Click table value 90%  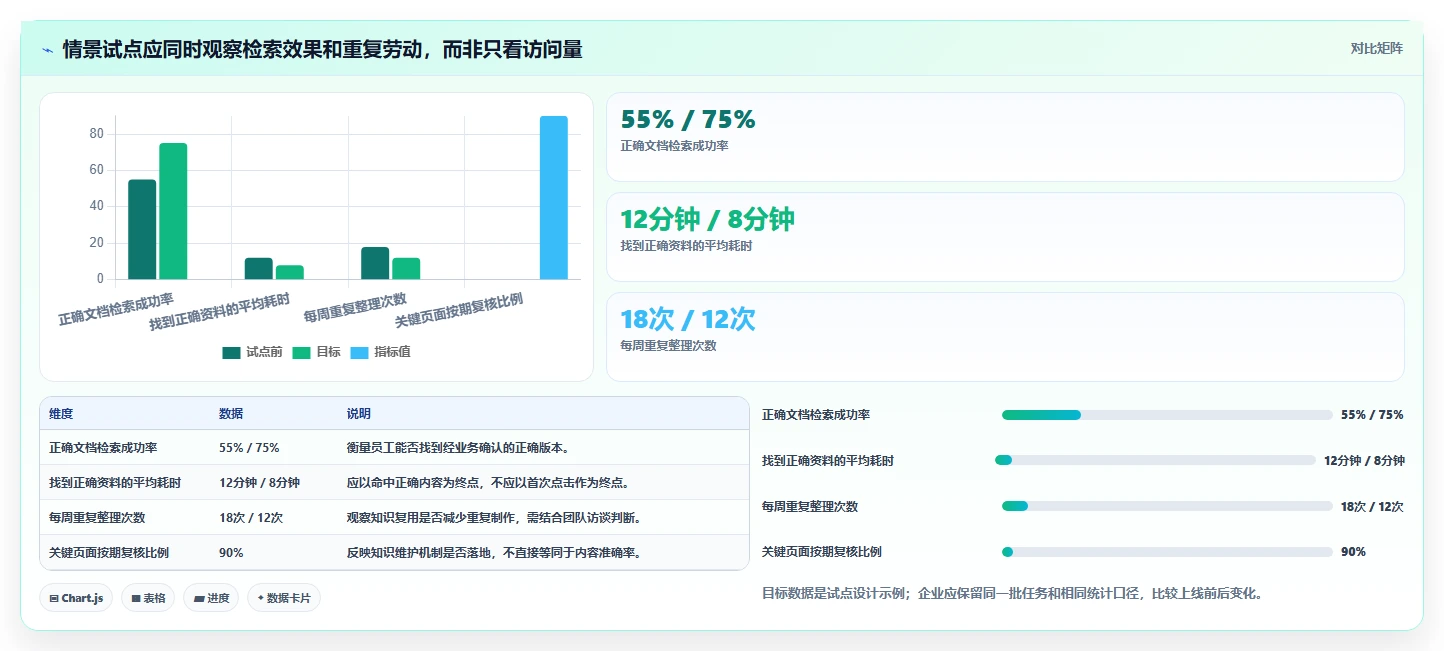231,553
